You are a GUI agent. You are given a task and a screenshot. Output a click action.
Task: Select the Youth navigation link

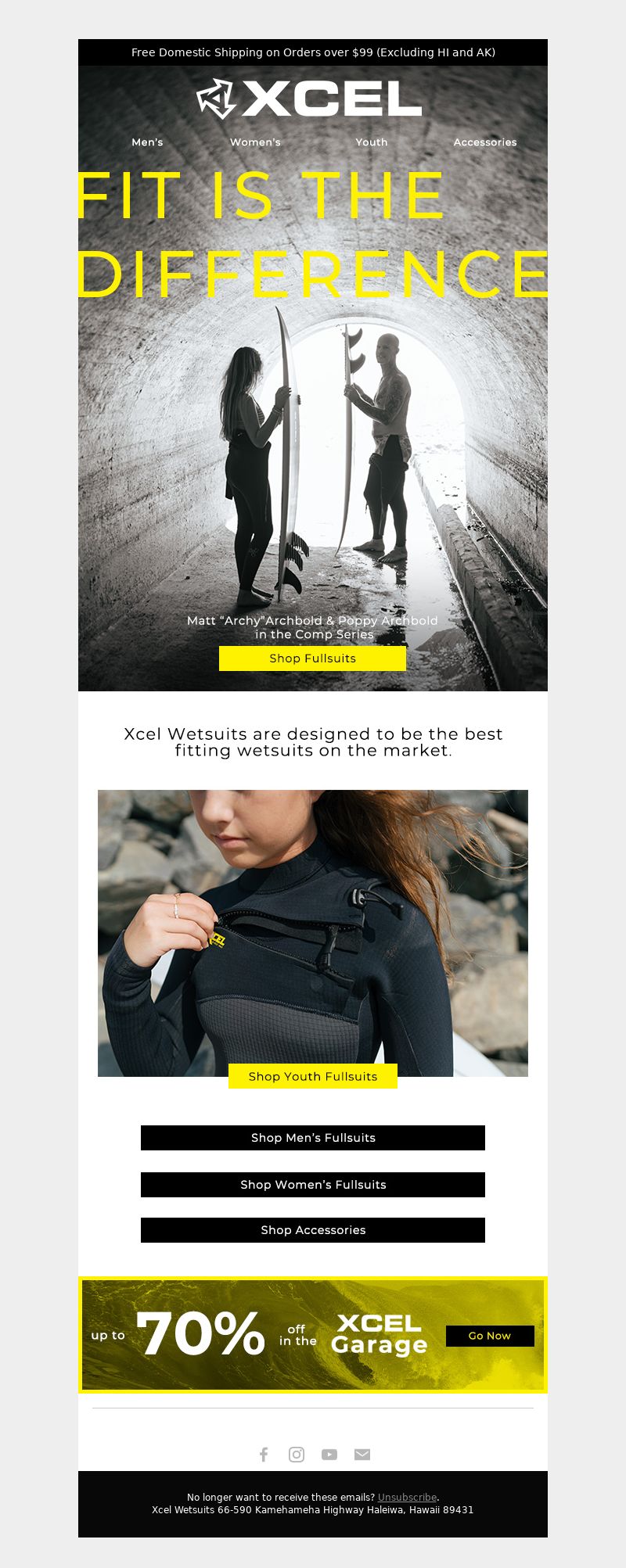[x=372, y=142]
